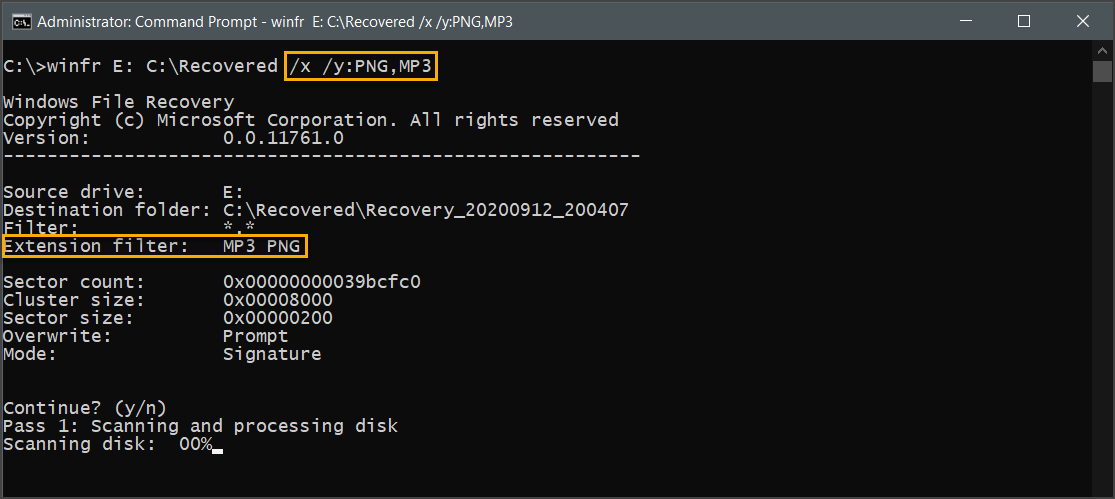Click the Destination folder path

click(425, 210)
